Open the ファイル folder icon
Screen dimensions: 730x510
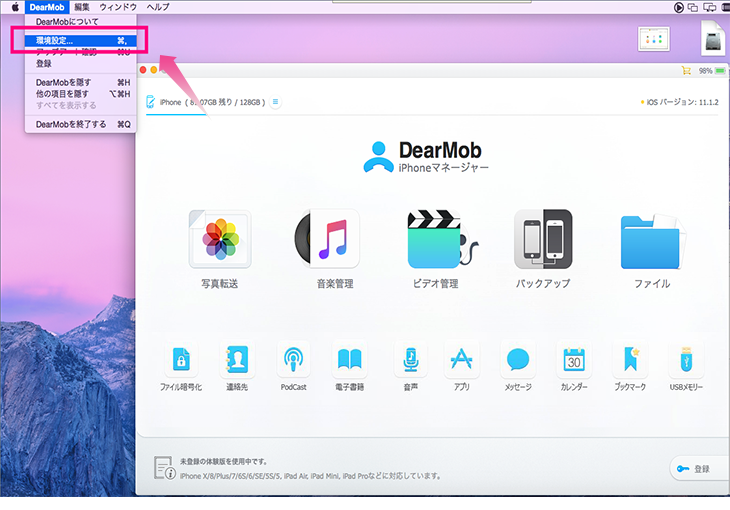point(653,241)
